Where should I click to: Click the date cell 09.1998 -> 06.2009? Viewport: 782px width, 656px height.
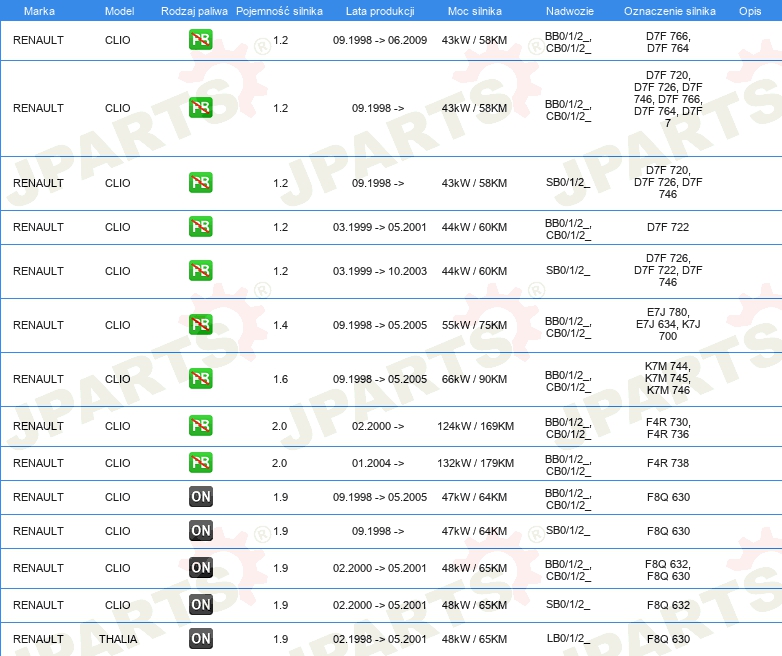click(380, 40)
